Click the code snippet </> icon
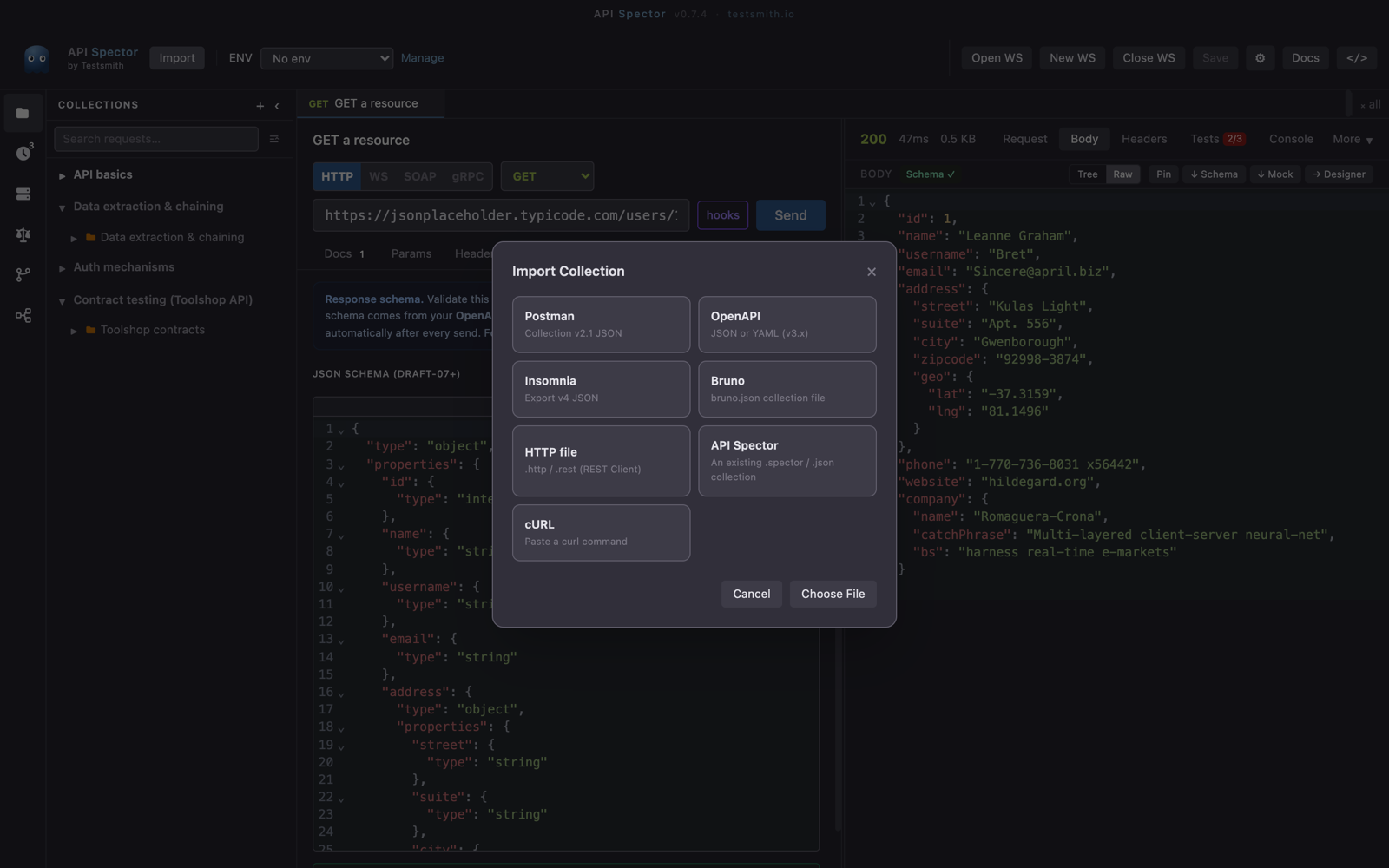 (x=1357, y=58)
